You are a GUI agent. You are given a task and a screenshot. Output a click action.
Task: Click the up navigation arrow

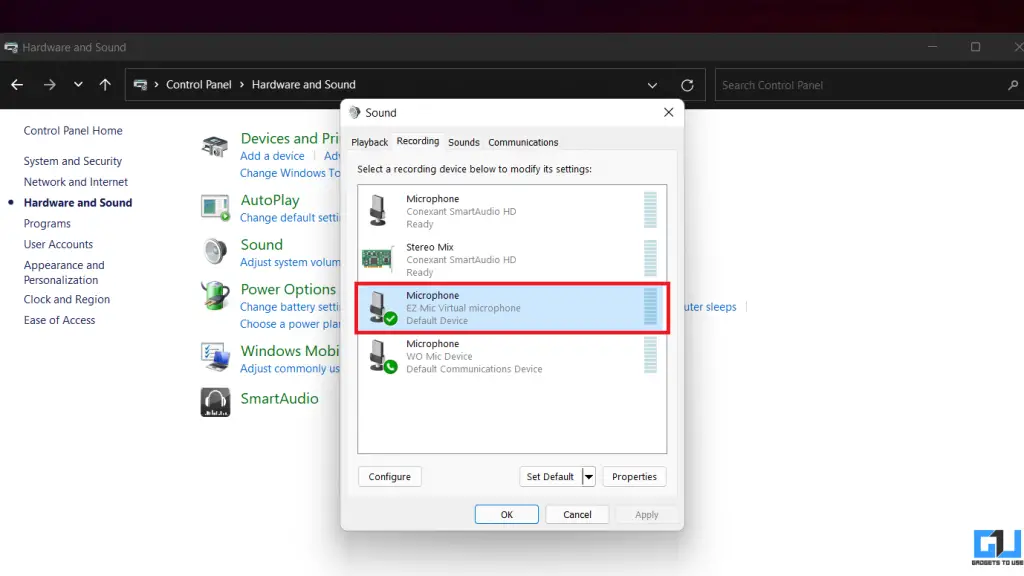click(104, 85)
